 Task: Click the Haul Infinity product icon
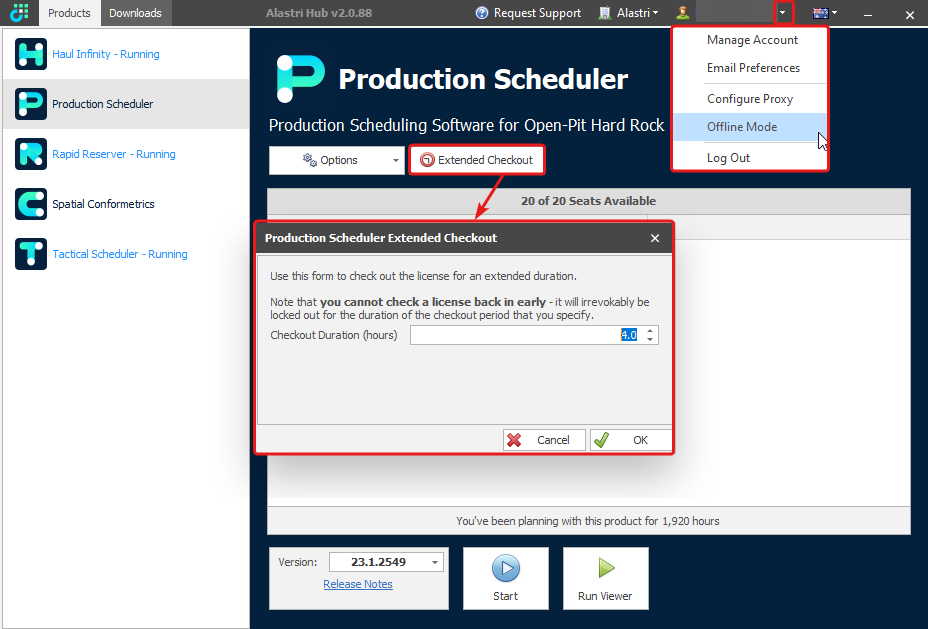(x=31, y=54)
